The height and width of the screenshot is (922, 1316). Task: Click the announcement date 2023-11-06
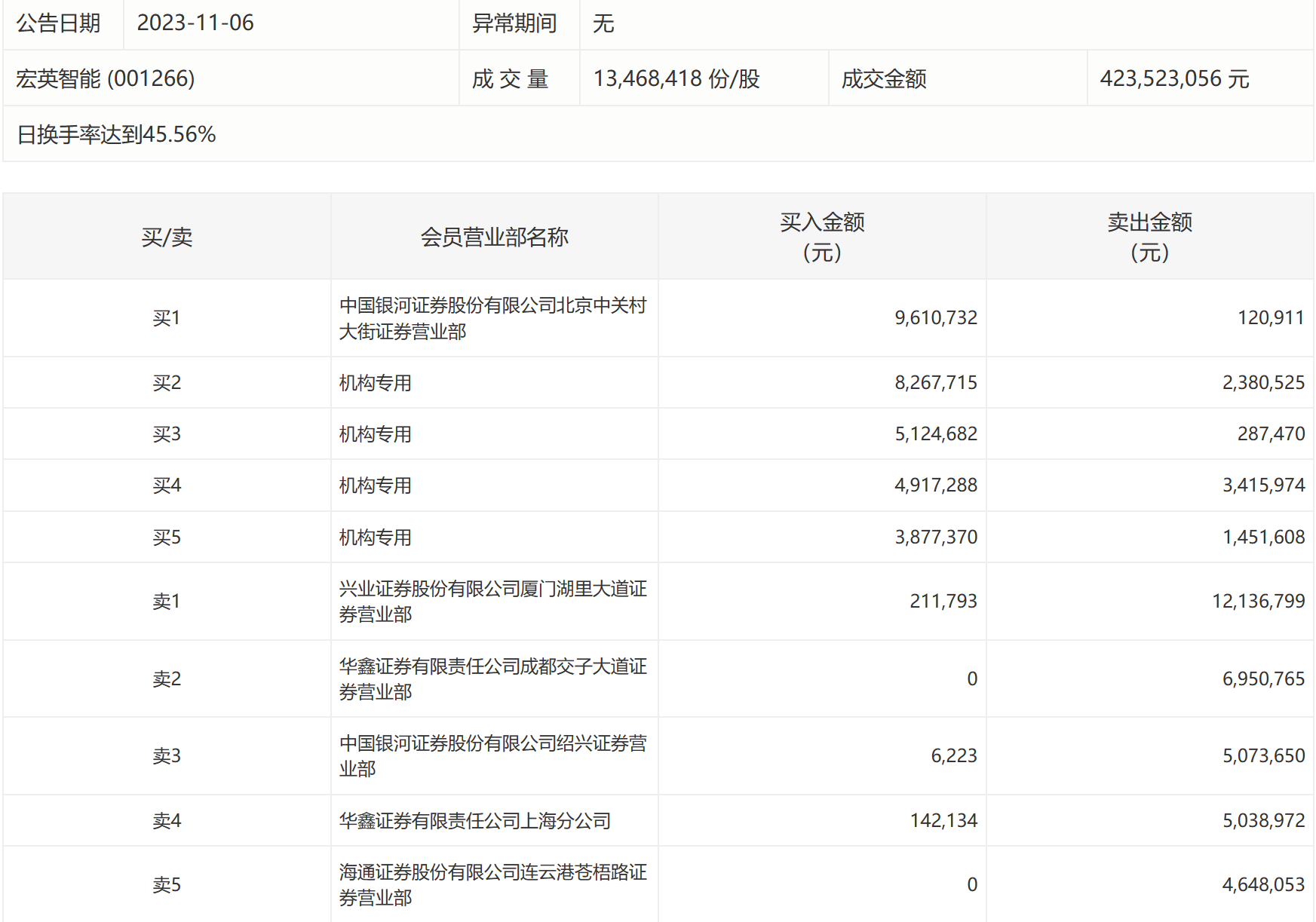[x=195, y=23]
